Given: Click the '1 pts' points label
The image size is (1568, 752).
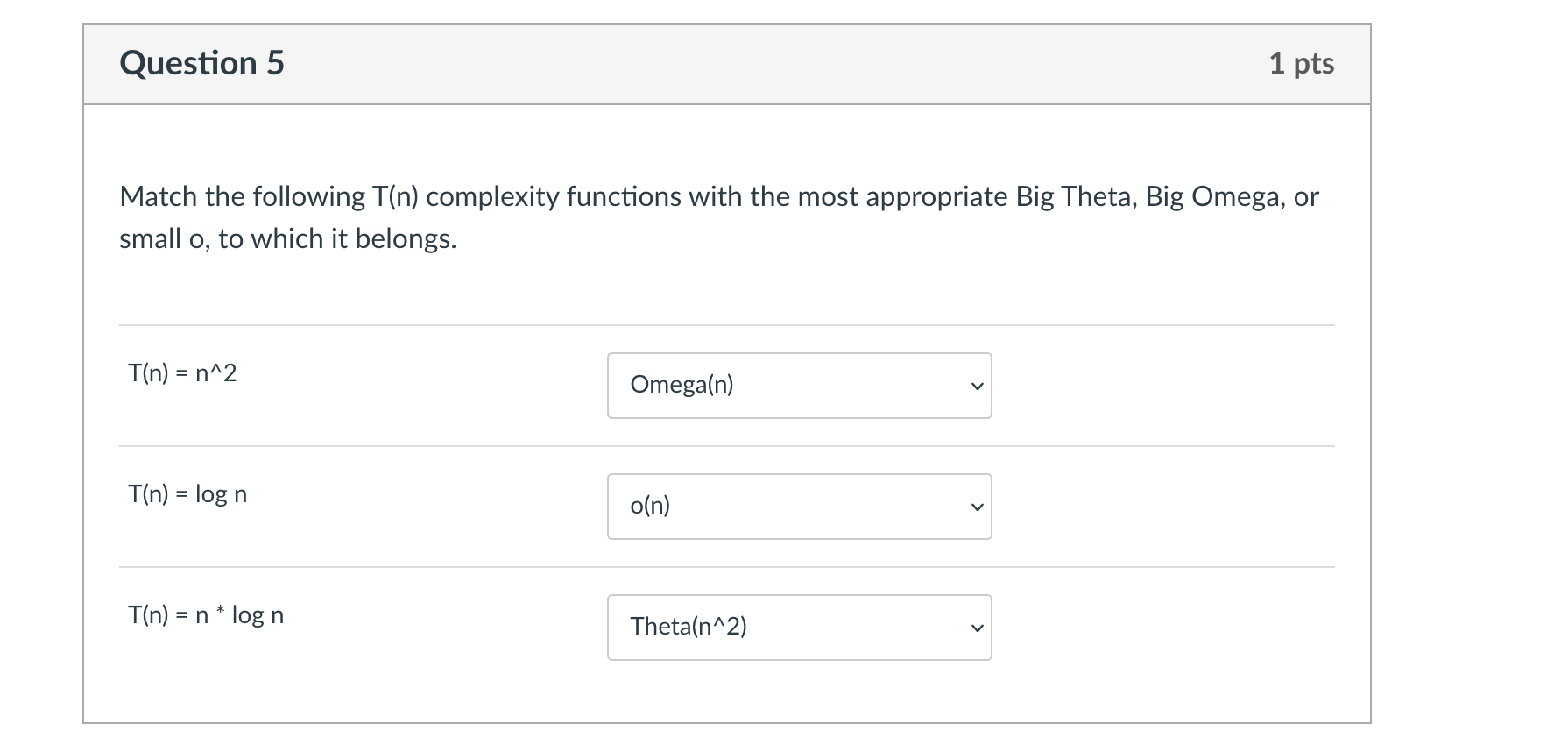Looking at the screenshot, I should click(1301, 63).
